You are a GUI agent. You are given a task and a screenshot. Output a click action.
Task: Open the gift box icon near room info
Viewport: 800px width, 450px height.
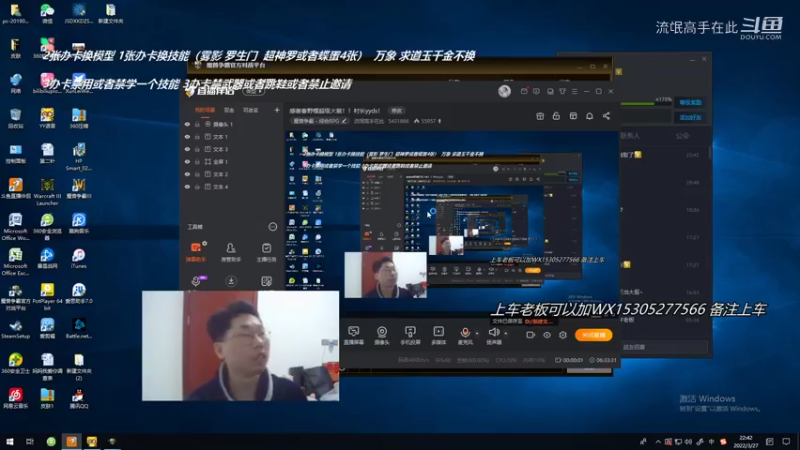[x=540, y=116]
